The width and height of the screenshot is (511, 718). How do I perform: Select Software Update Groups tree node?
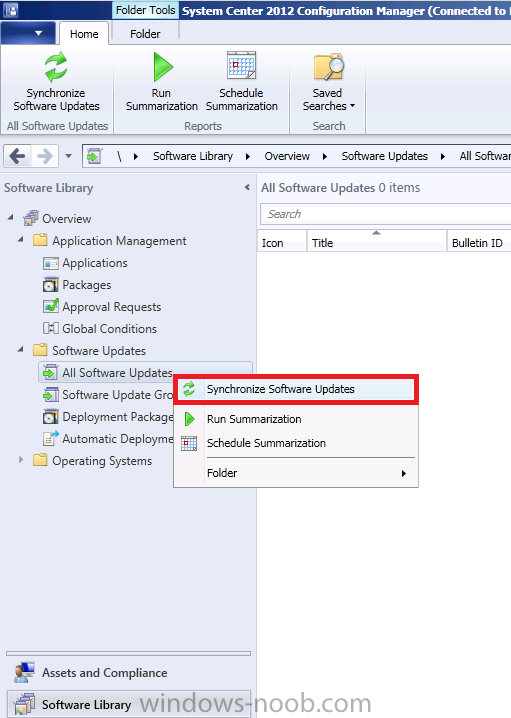coord(118,395)
